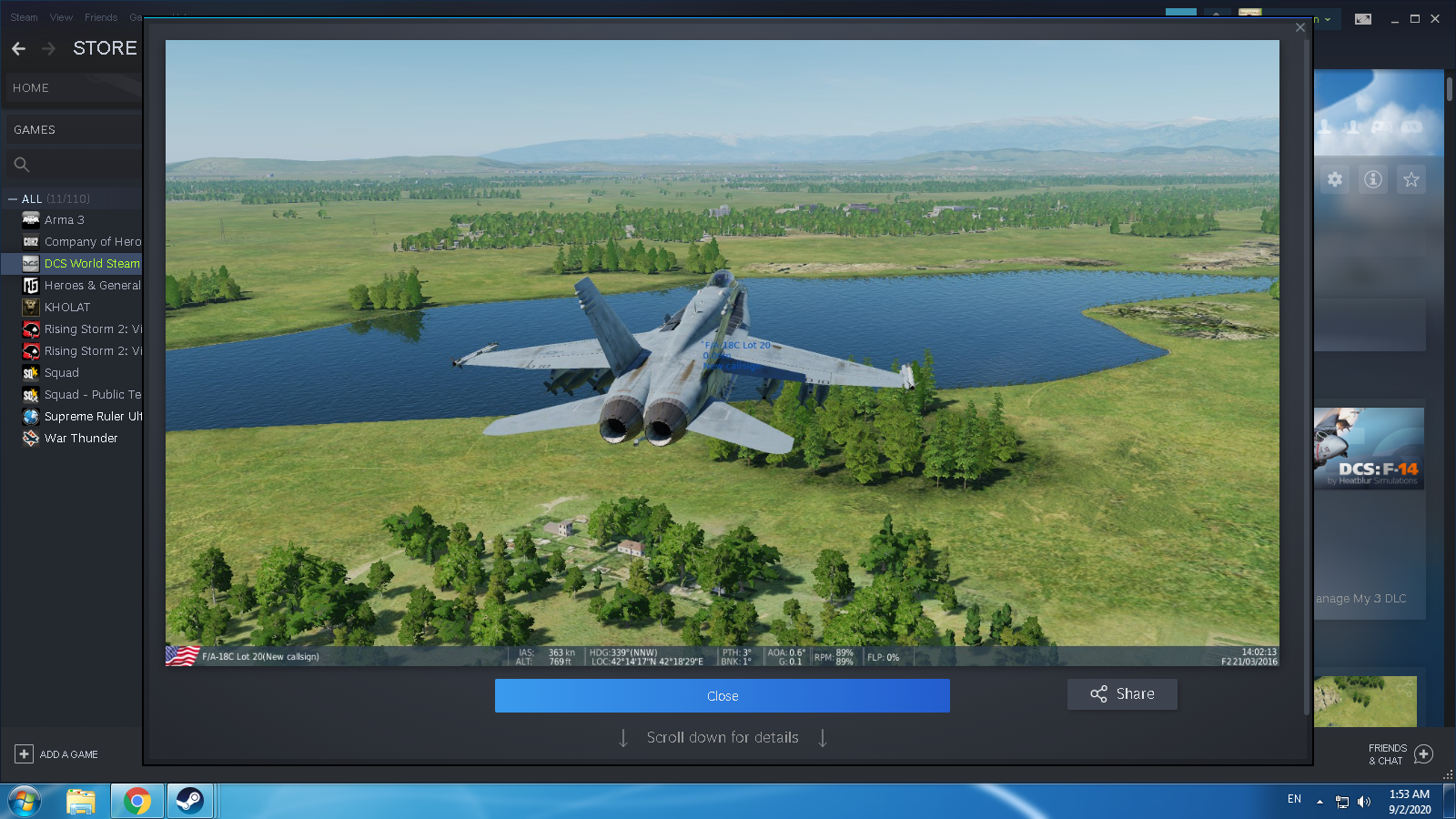
Task: Toggle the favorite star for DCS World
Action: 1411,179
